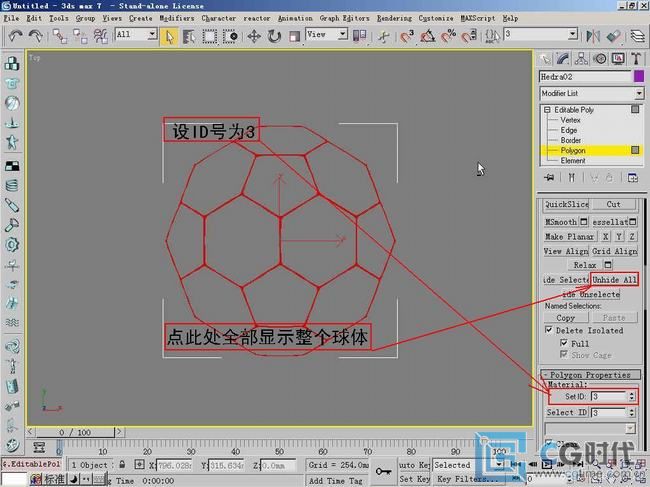Select the Move tool
The width and height of the screenshot is (650, 487).
[x=254, y=36]
